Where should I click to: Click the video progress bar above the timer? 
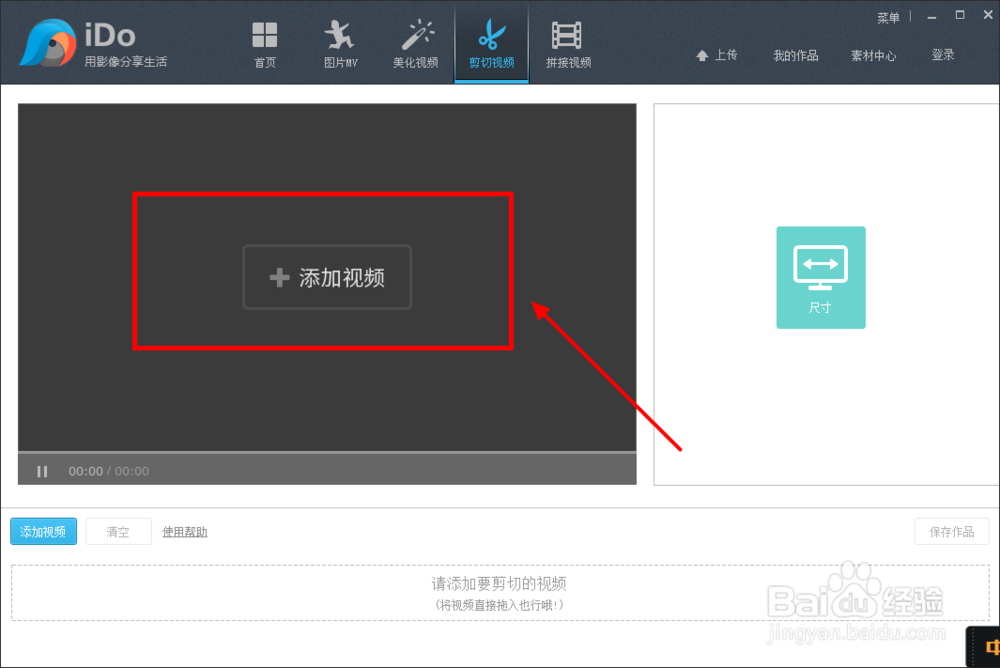click(x=327, y=452)
